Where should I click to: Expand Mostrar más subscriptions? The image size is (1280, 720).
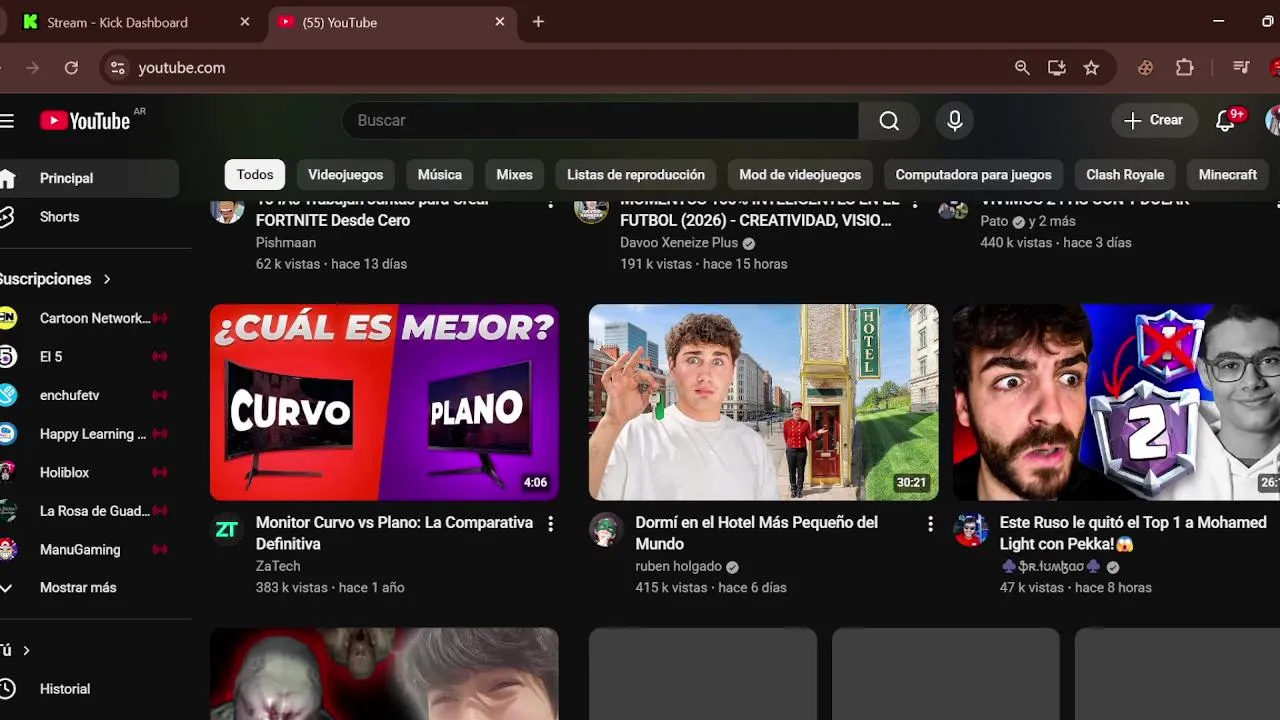coord(88,588)
